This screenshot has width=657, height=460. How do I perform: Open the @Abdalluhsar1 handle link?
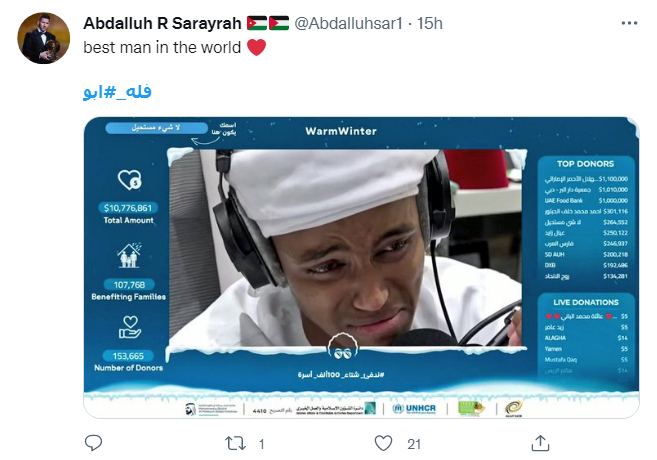tap(348, 23)
